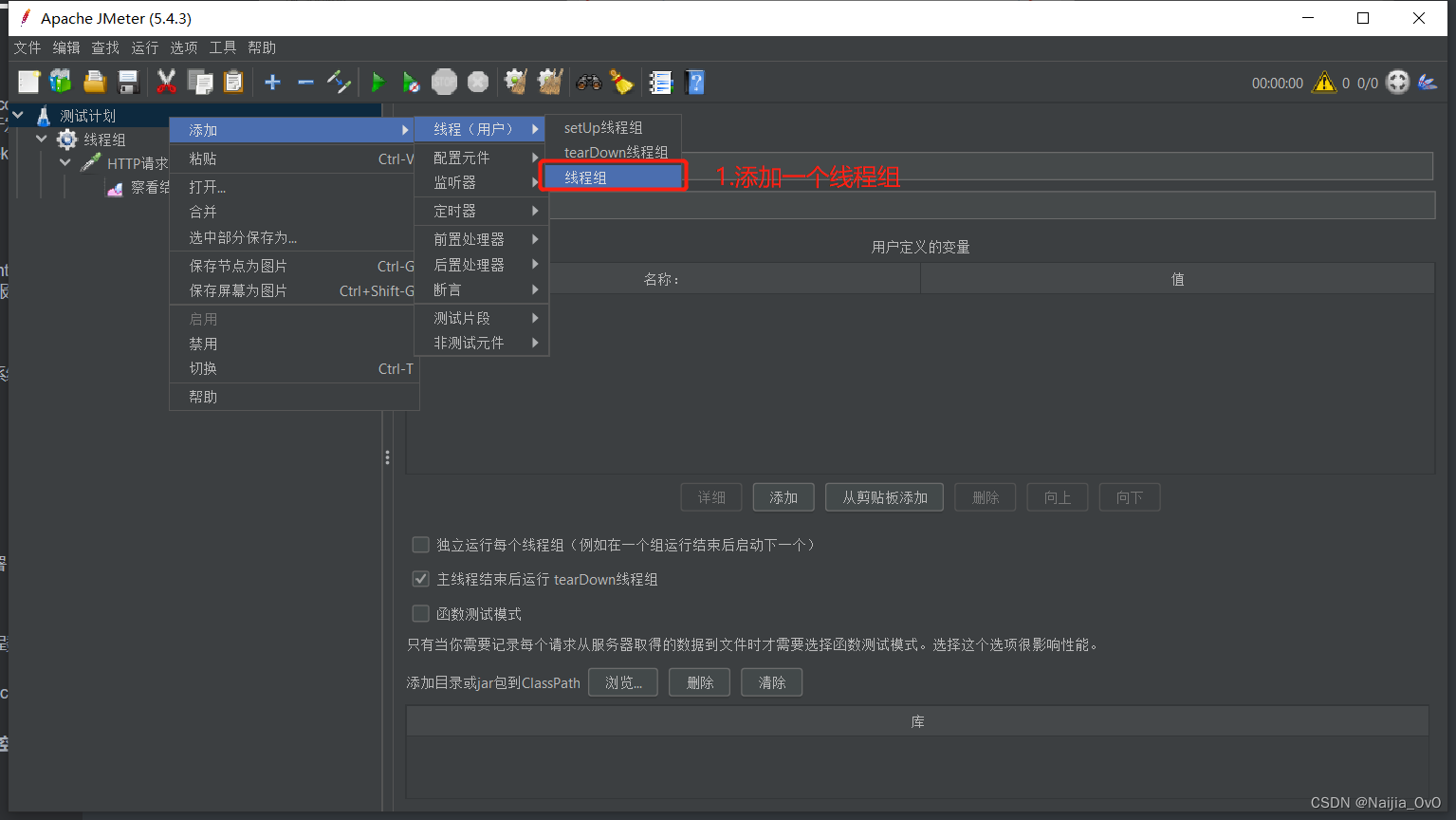
Task: Click the Clear icon with gear and broom
Action: [516, 83]
